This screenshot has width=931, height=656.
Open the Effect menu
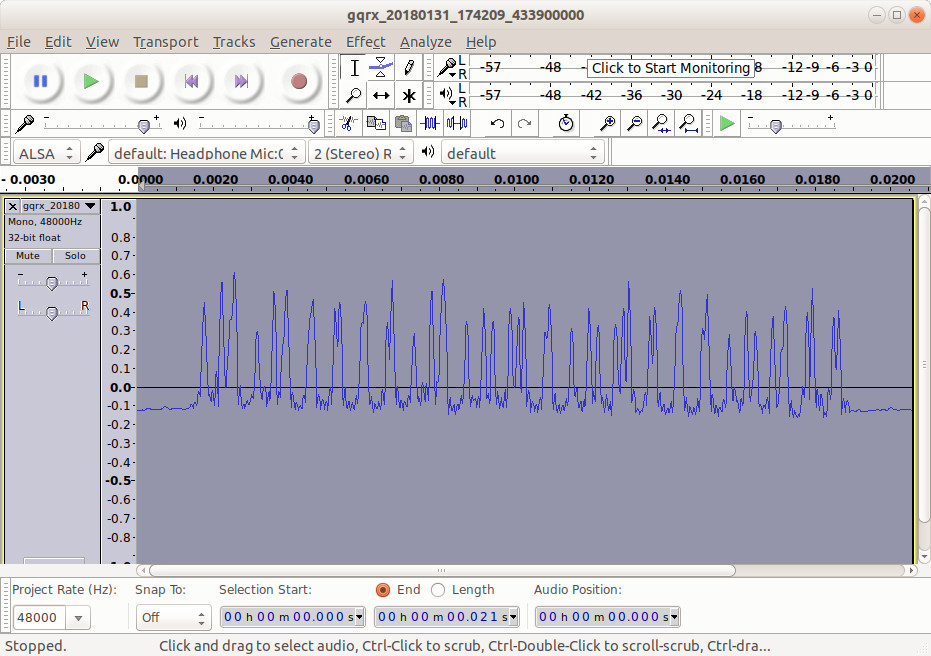point(365,42)
